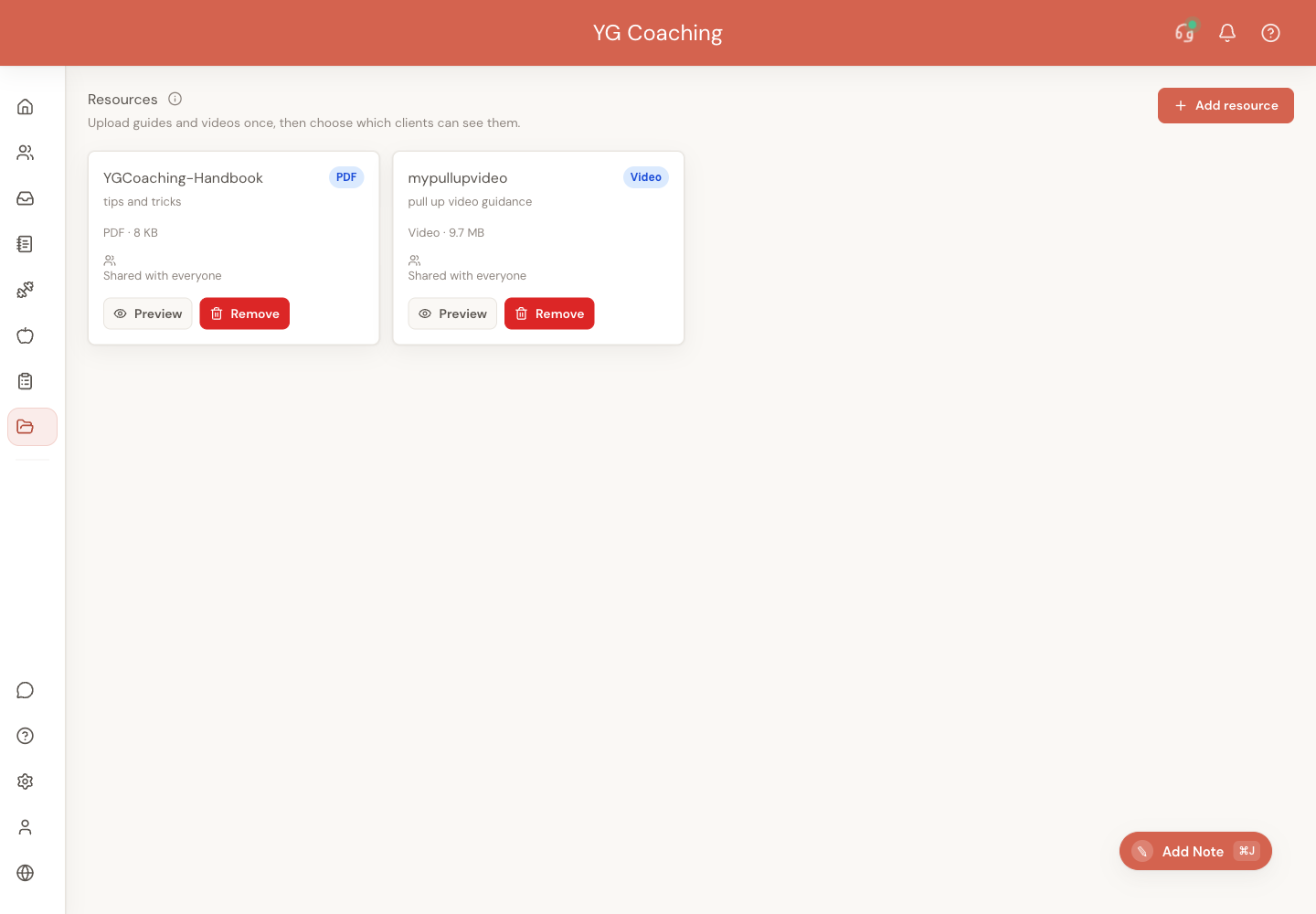Open the apple nutrition icon in sidebar
The image size is (1316, 914).
point(26,335)
